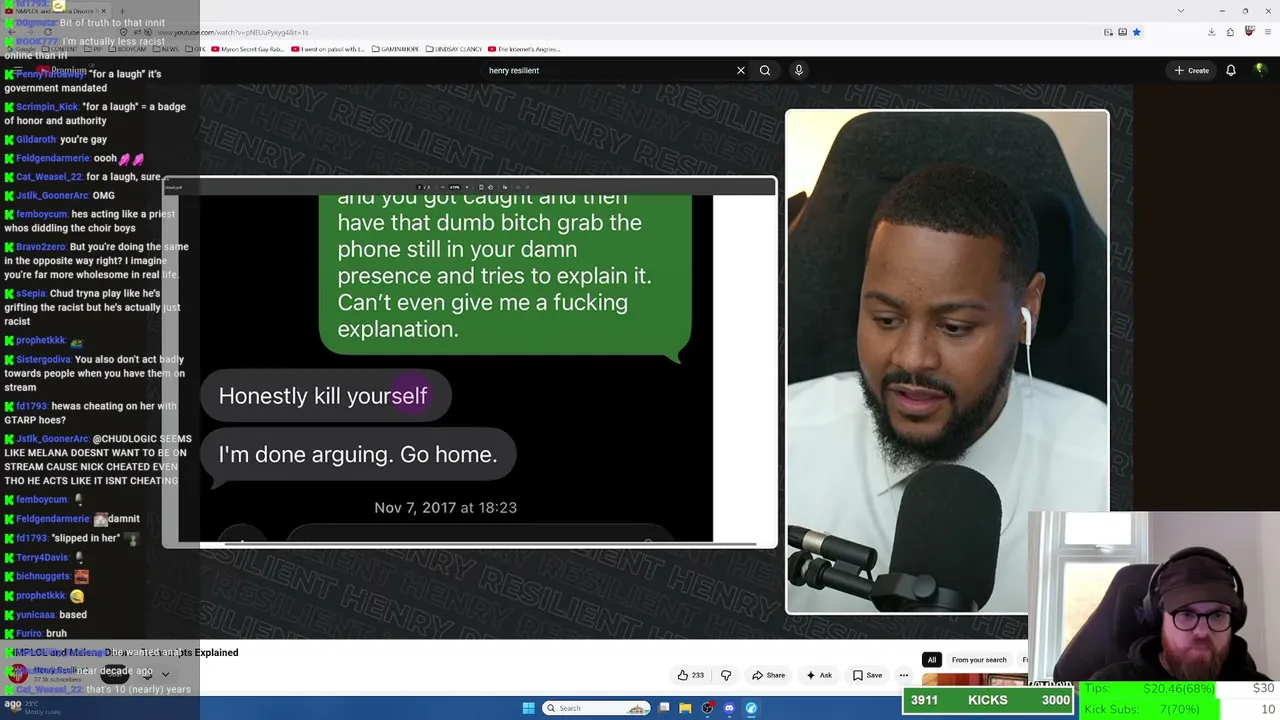Click the Kick Subs '7(70%)' goal bar
This screenshot has height=720, width=1280.
tap(1180, 709)
